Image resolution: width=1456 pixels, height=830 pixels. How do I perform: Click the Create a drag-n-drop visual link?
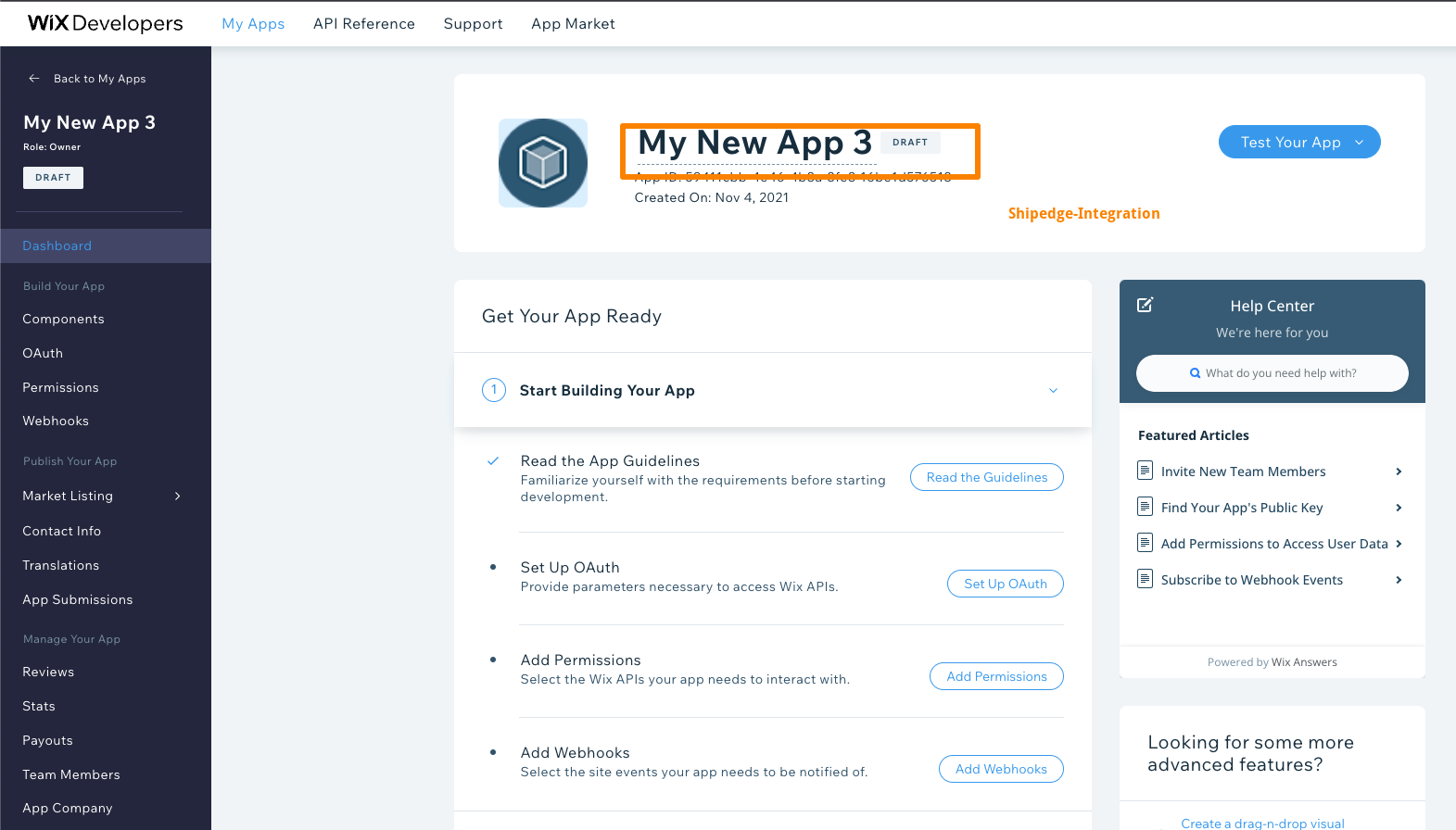[x=1262, y=824]
